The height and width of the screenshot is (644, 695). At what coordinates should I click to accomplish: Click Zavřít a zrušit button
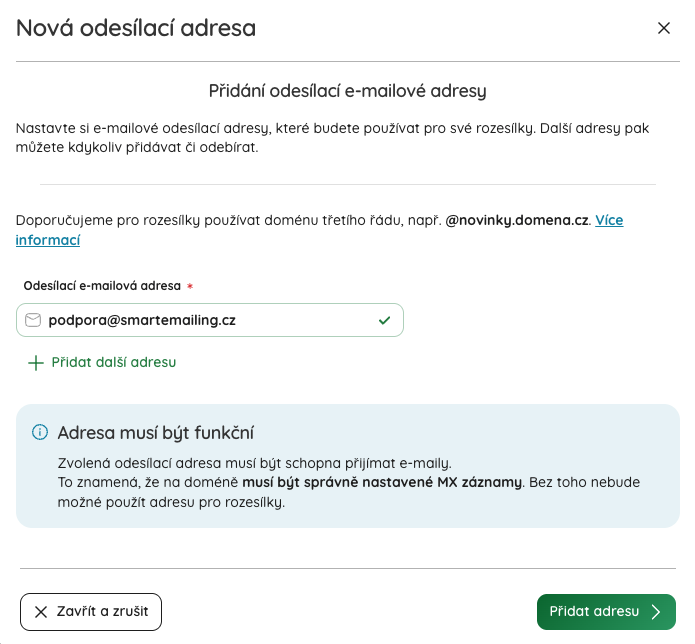[x=91, y=612]
